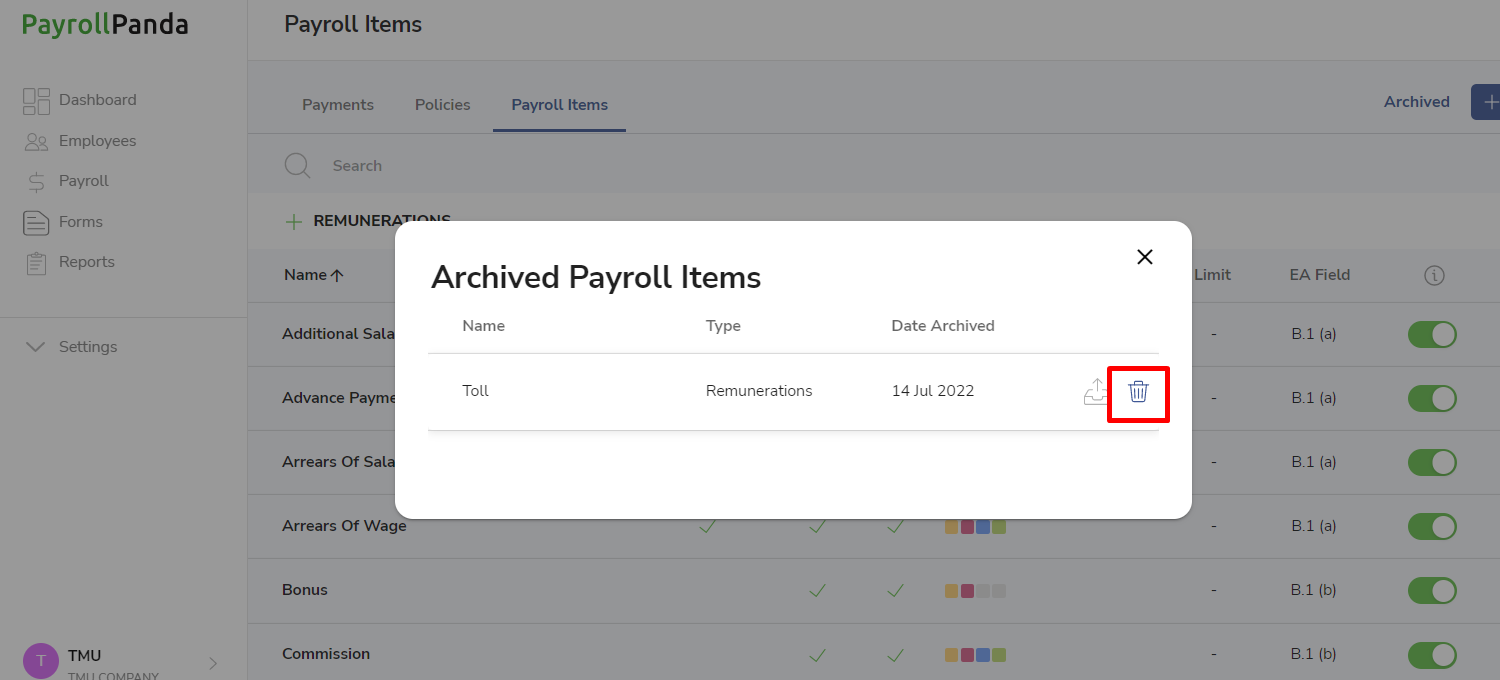Click the info icon in the table header
This screenshot has width=1500, height=680.
1434,275
